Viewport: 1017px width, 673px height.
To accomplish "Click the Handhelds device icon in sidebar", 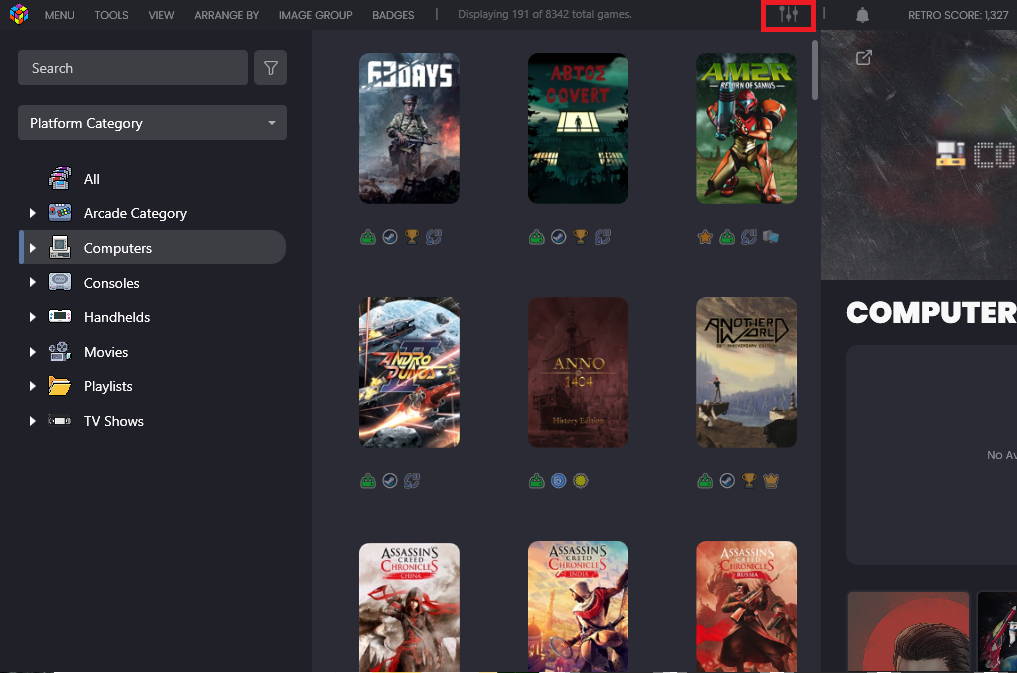I will coord(60,316).
